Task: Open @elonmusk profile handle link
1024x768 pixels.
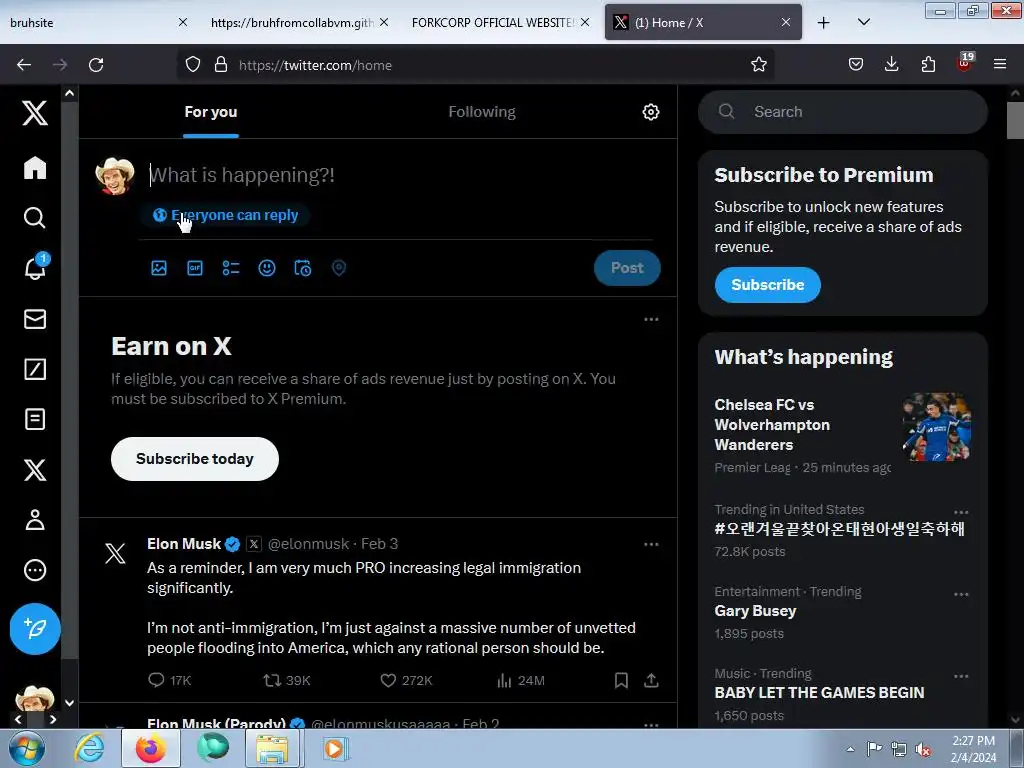Action: pyautogui.click(x=308, y=544)
